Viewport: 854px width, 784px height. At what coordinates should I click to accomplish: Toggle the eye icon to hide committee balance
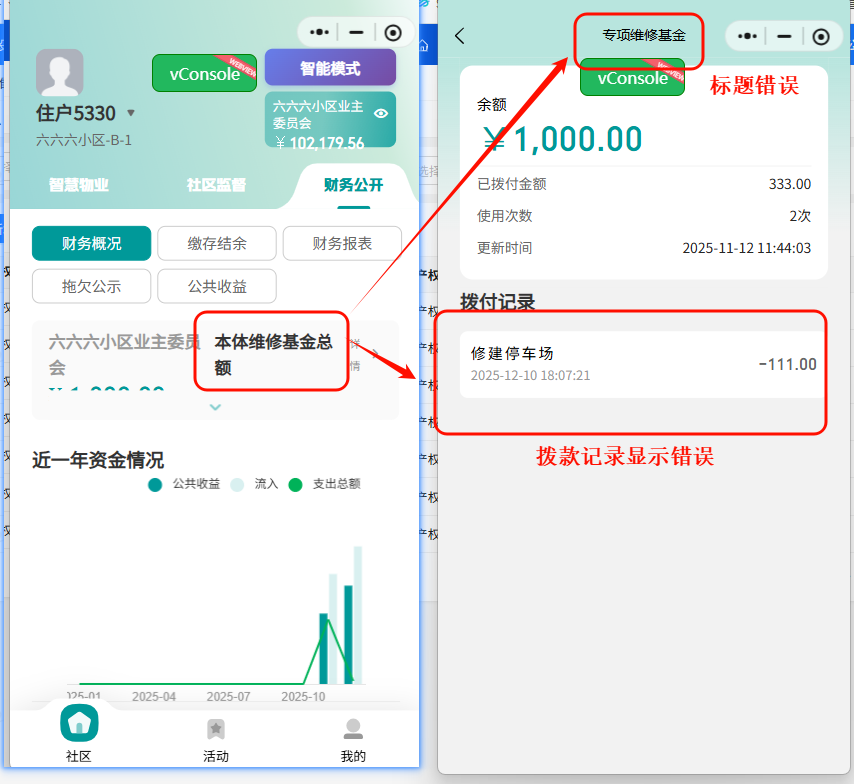pos(381,114)
